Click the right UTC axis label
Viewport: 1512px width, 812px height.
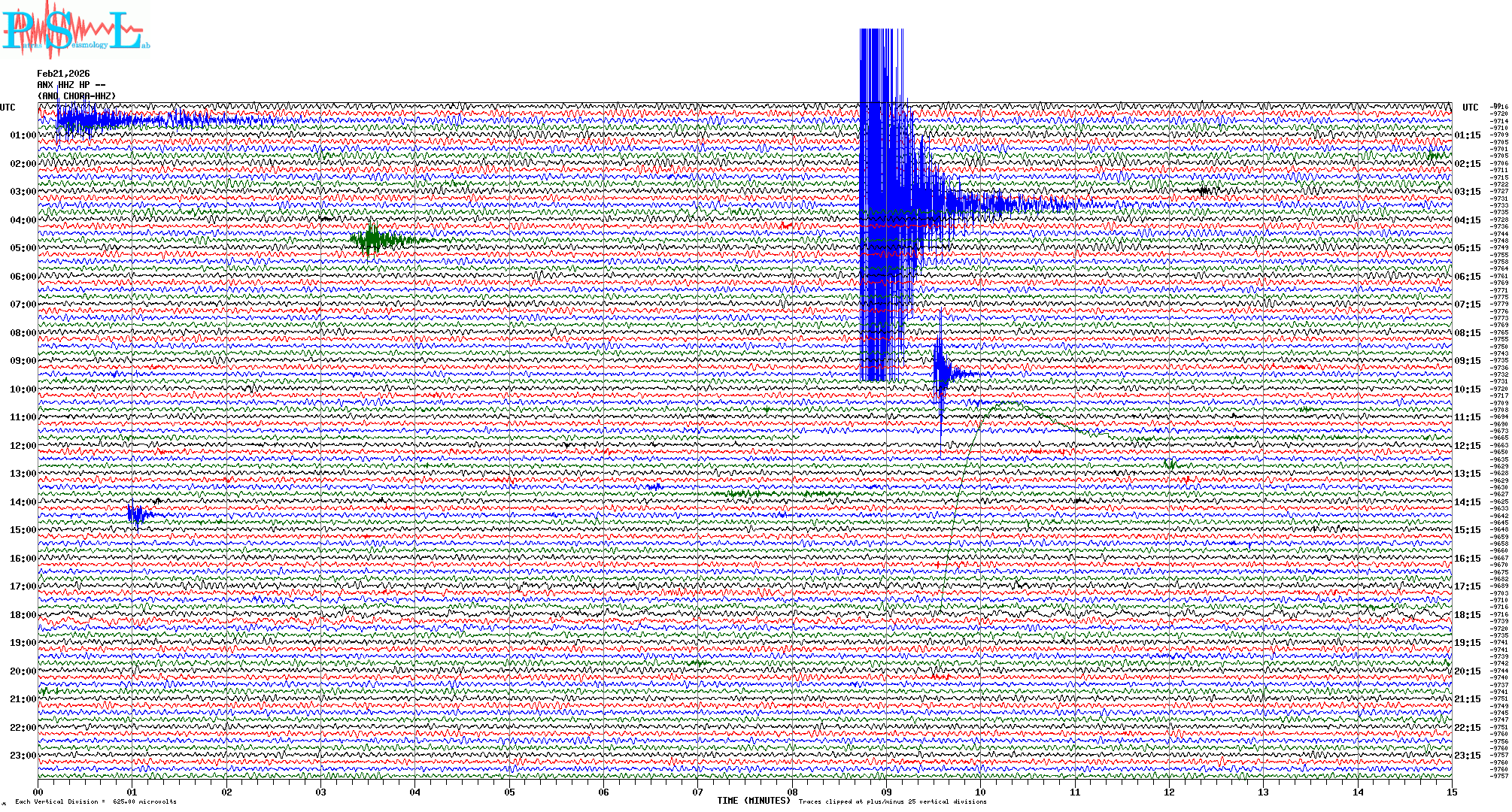click(x=1470, y=108)
